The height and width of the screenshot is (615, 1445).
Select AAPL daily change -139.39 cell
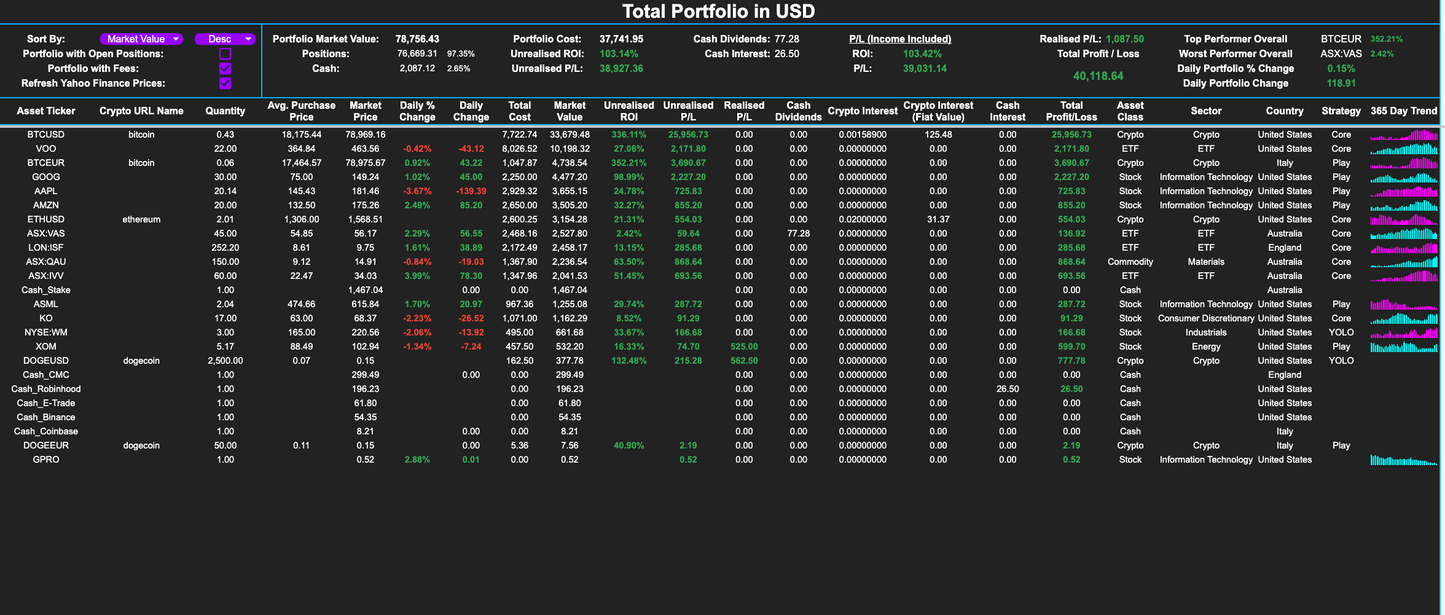coord(471,191)
